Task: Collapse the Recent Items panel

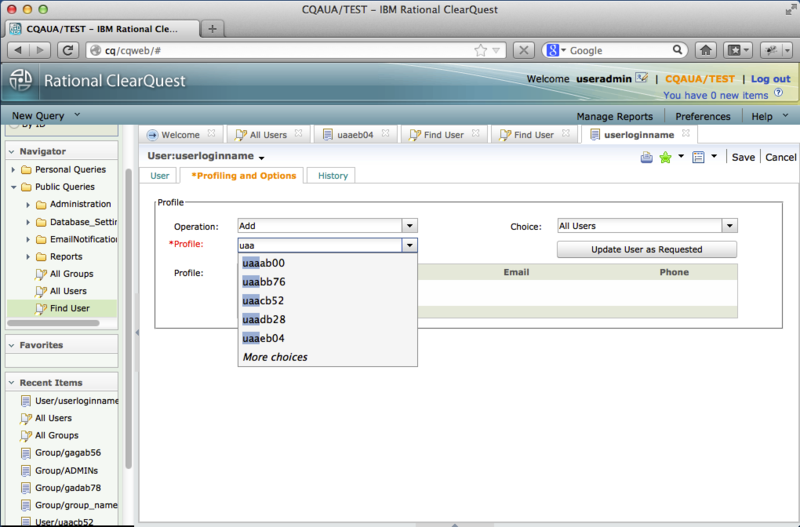Action: [x=11, y=382]
